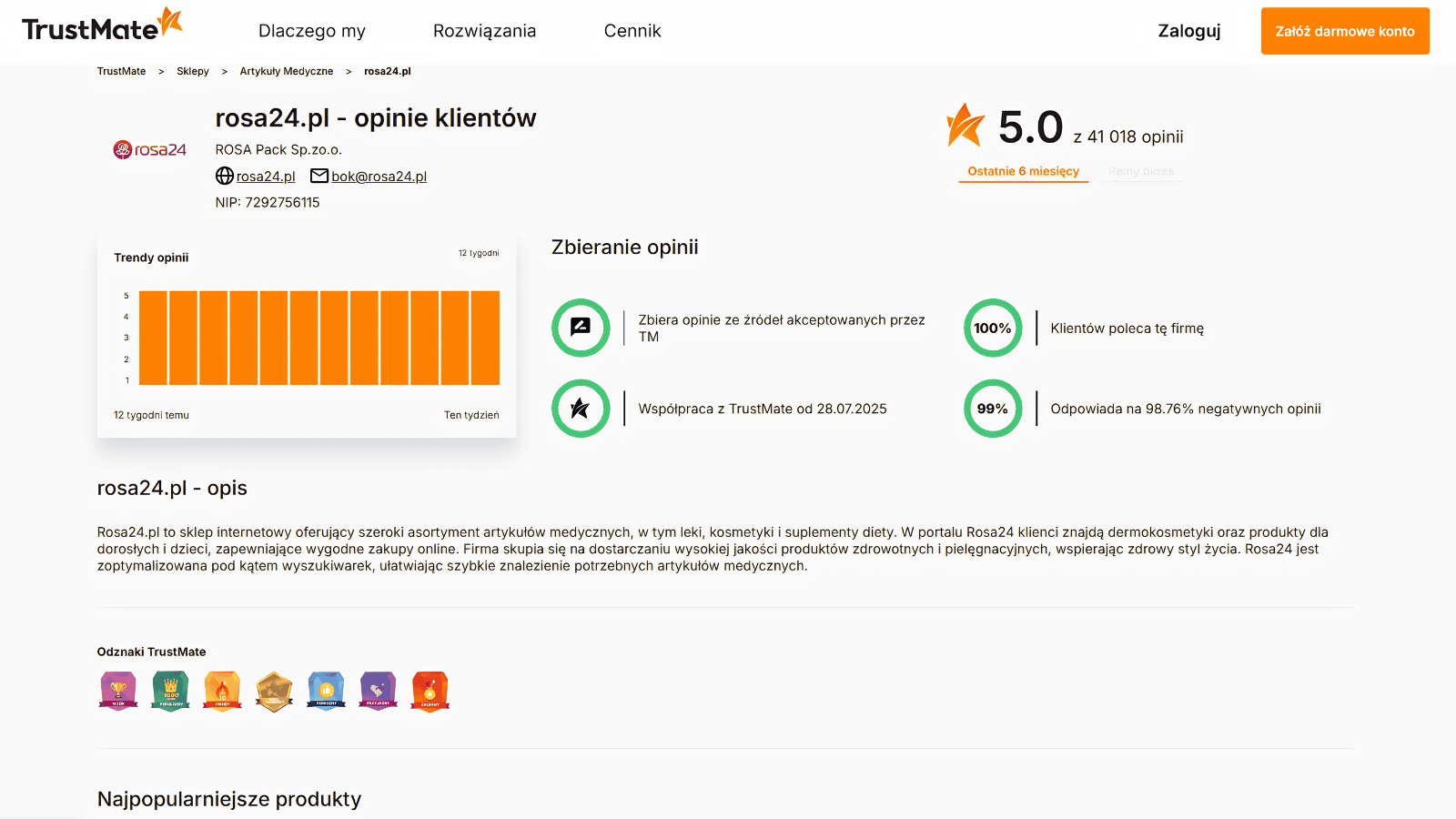Click the '12 tygodni' label in chart
The height and width of the screenshot is (819, 1456).
click(479, 253)
